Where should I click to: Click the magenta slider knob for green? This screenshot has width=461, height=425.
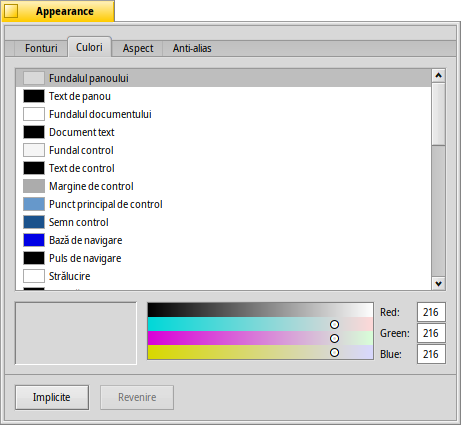pos(334,339)
